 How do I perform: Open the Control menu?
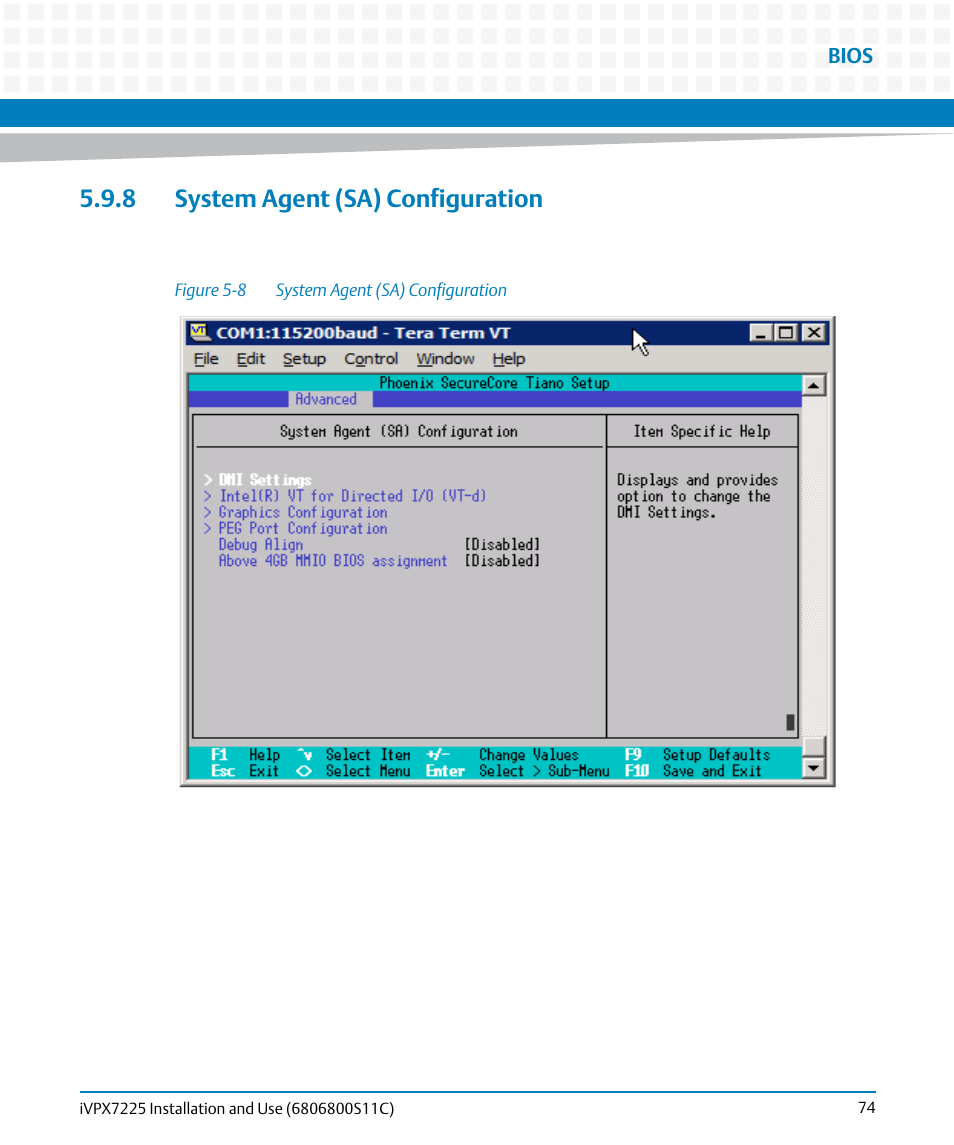(371, 358)
